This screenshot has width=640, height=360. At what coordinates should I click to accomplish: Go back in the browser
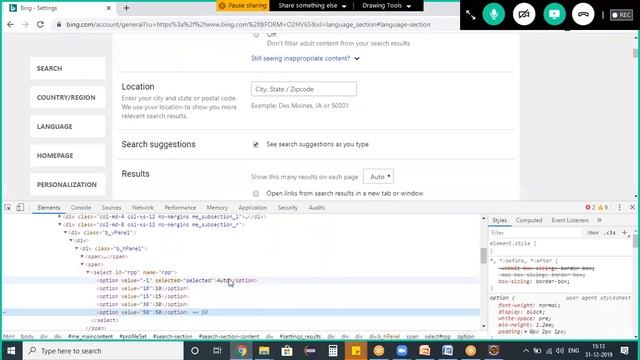[10, 24]
